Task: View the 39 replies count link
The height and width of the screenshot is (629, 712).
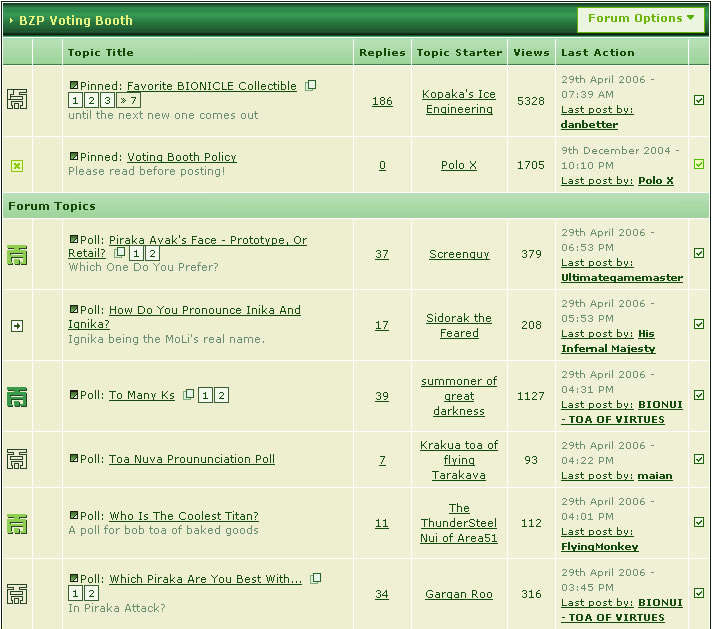Action: point(382,396)
